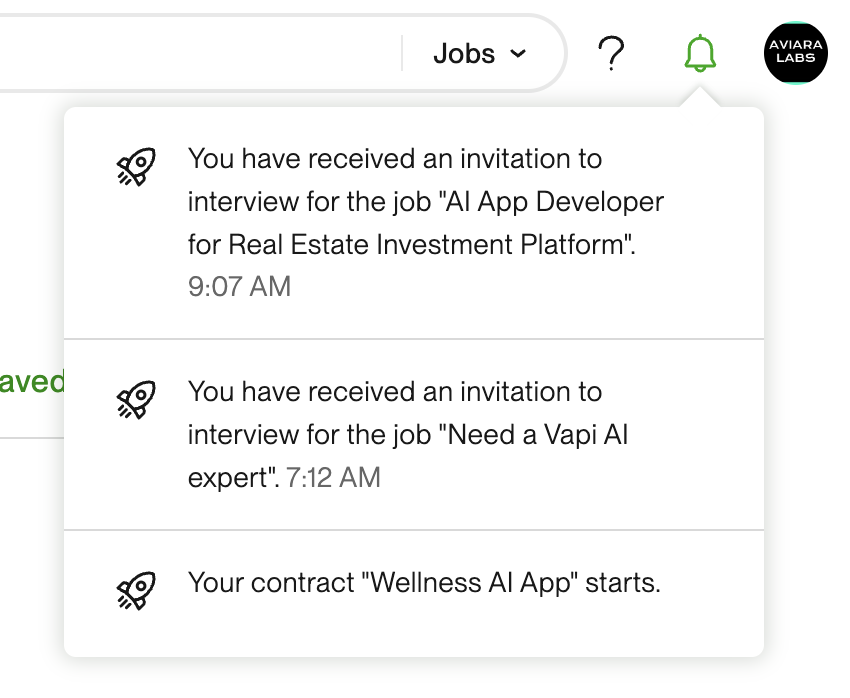Click the 9:07 AM notification timestamp
This screenshot has width=850, height=698.
click(239, 287)
